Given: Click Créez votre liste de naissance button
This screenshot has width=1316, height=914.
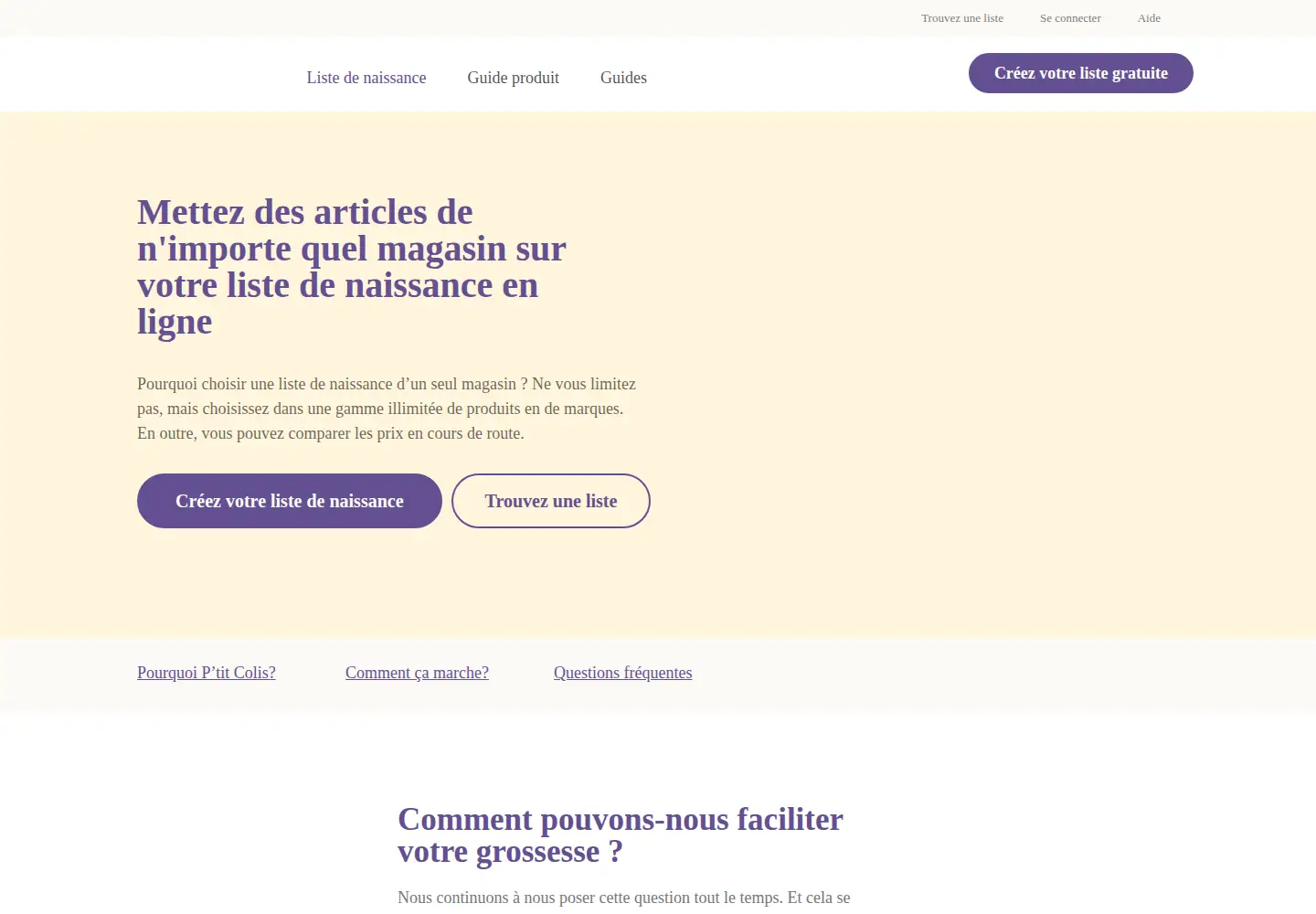Looking at the screenshot, I should point(290,501).
